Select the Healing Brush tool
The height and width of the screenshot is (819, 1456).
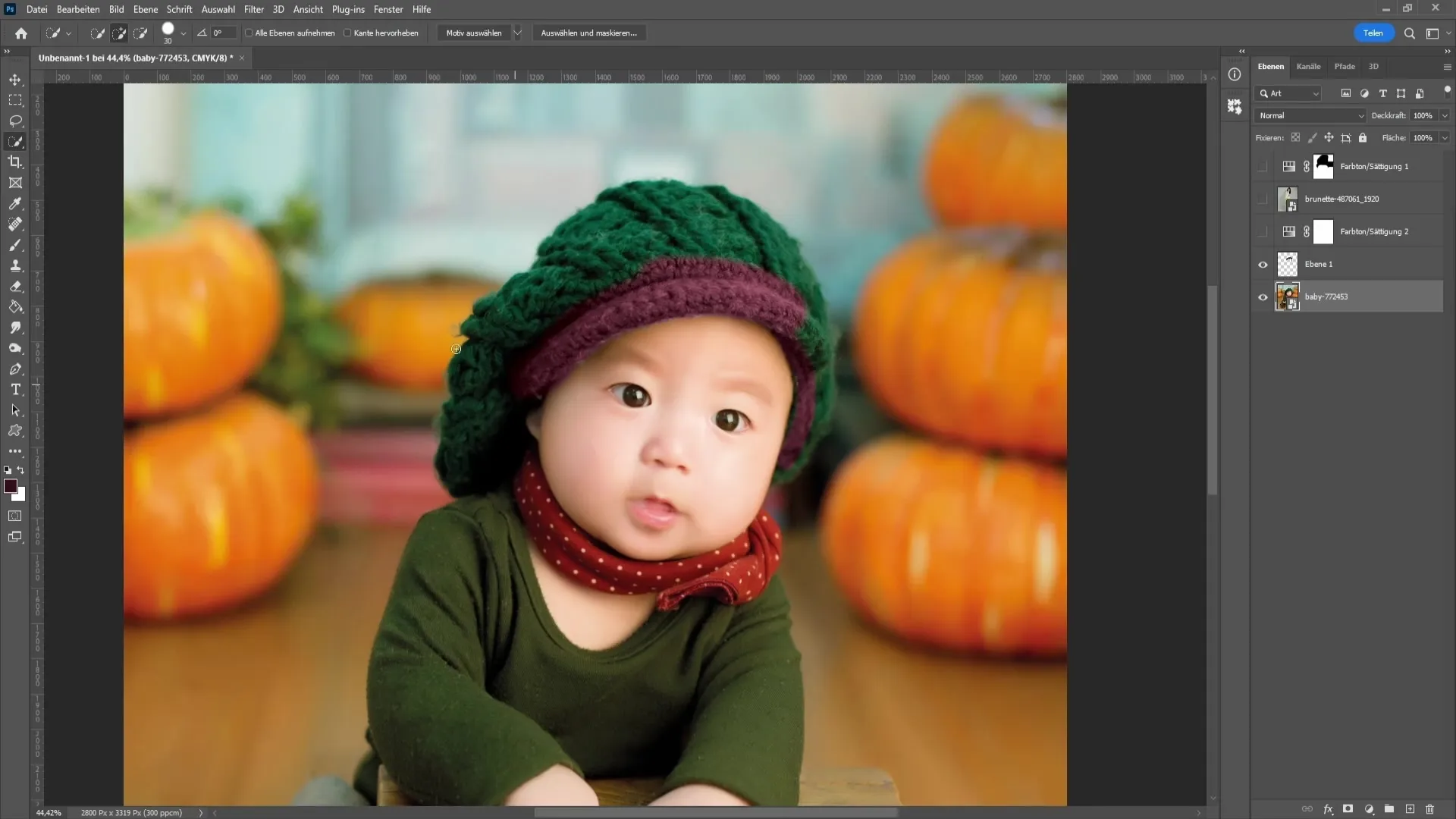pos(15,224)
